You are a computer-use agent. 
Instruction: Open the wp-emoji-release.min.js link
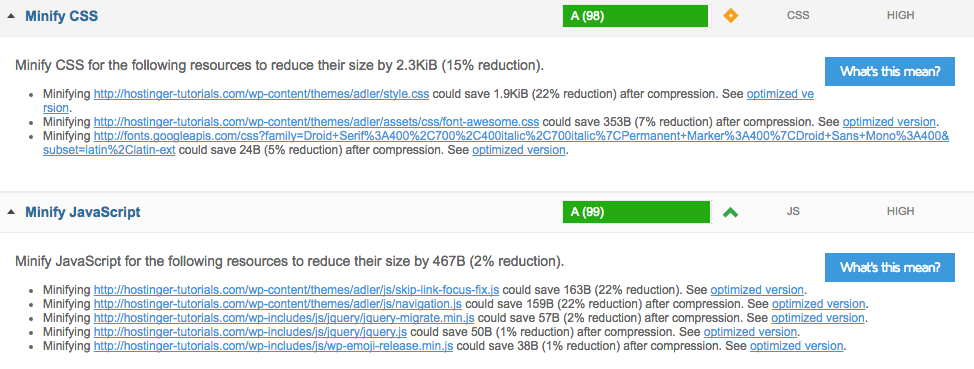(273, 345)
